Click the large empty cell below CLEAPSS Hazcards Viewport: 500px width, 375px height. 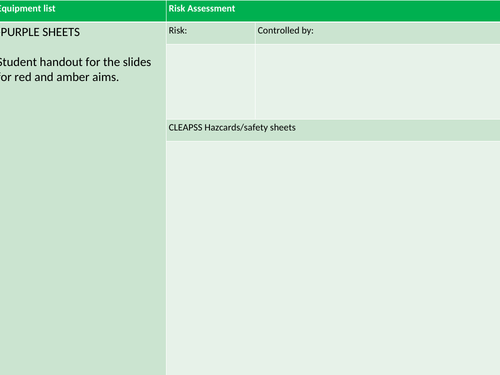click(x=333, y=258)
